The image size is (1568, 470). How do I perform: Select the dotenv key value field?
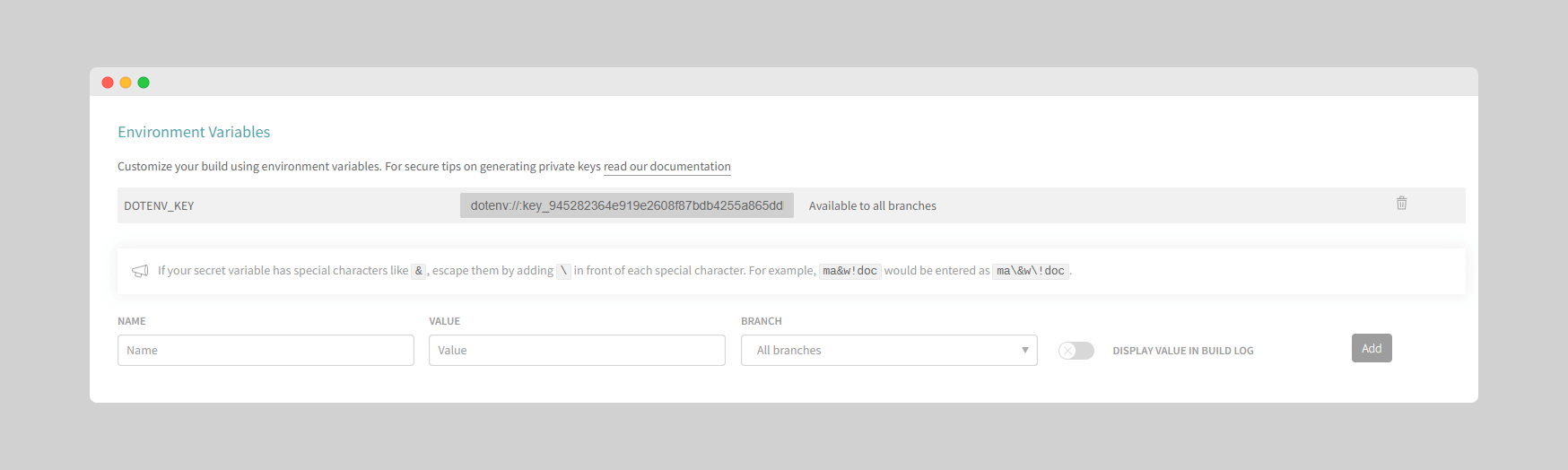627,205
